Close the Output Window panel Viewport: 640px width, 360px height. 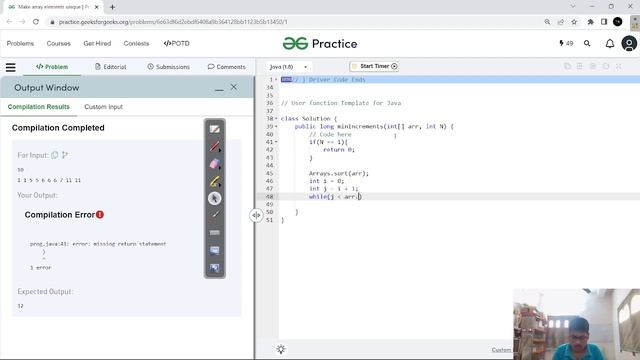[233, 87]
